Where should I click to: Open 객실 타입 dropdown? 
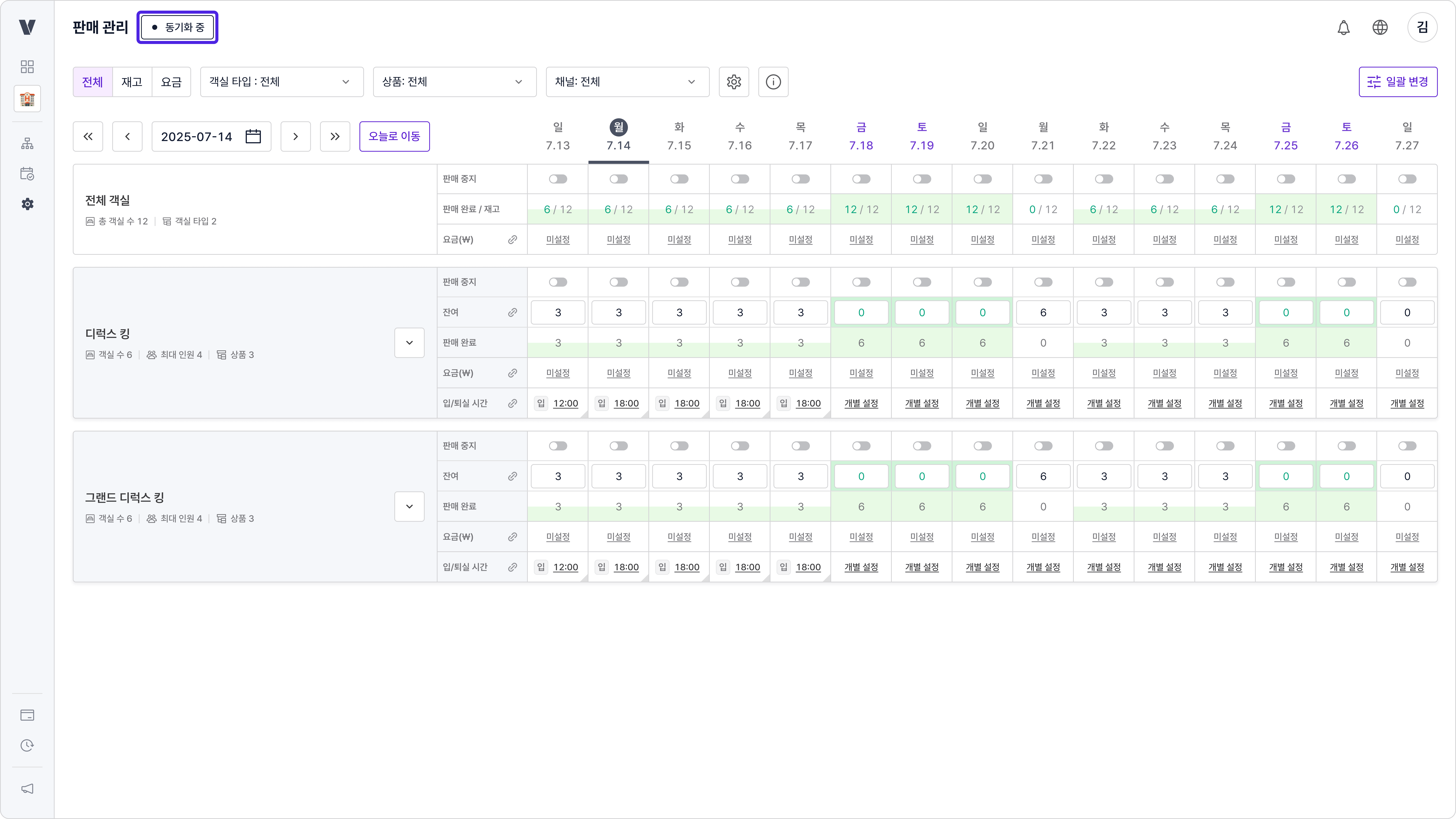282,82
